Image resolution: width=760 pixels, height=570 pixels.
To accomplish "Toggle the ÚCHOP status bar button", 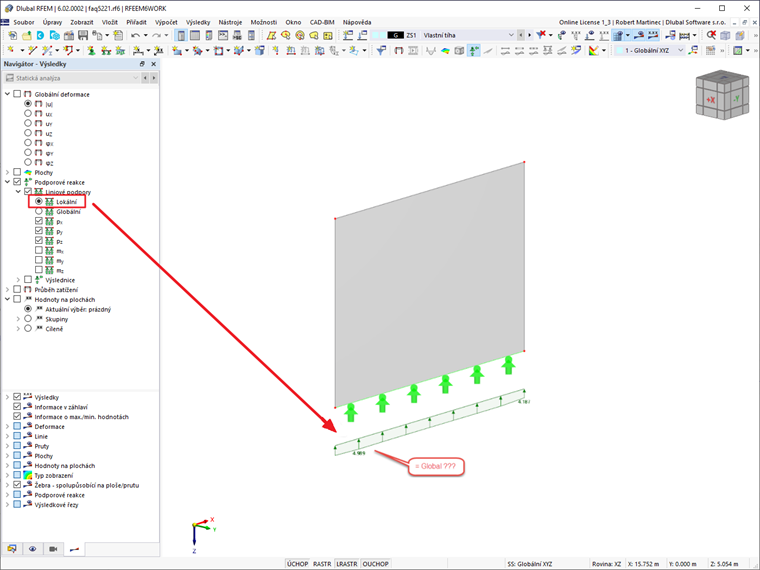I will point(297,564).
